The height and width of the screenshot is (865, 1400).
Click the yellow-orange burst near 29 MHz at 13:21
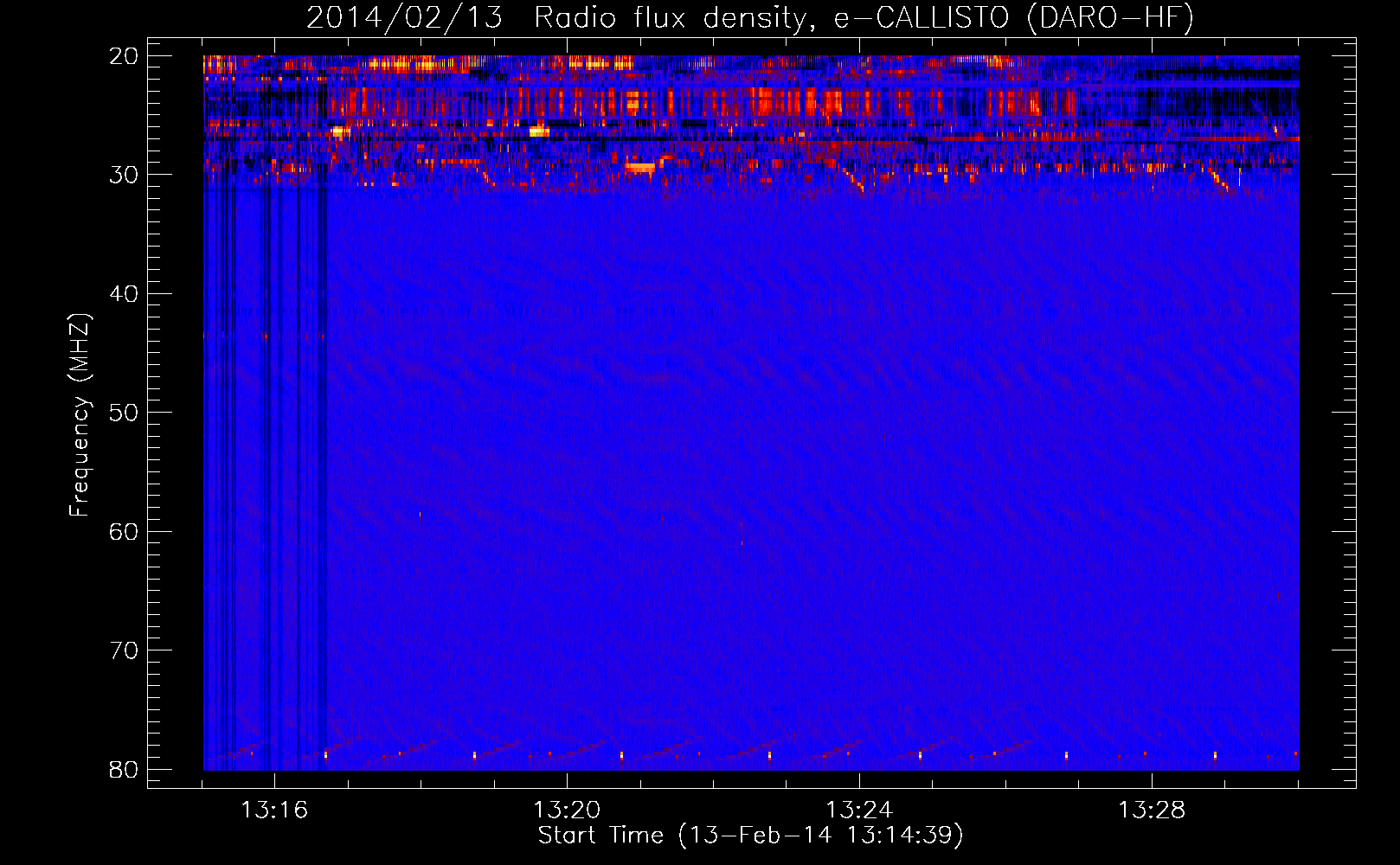pos(640,167)
